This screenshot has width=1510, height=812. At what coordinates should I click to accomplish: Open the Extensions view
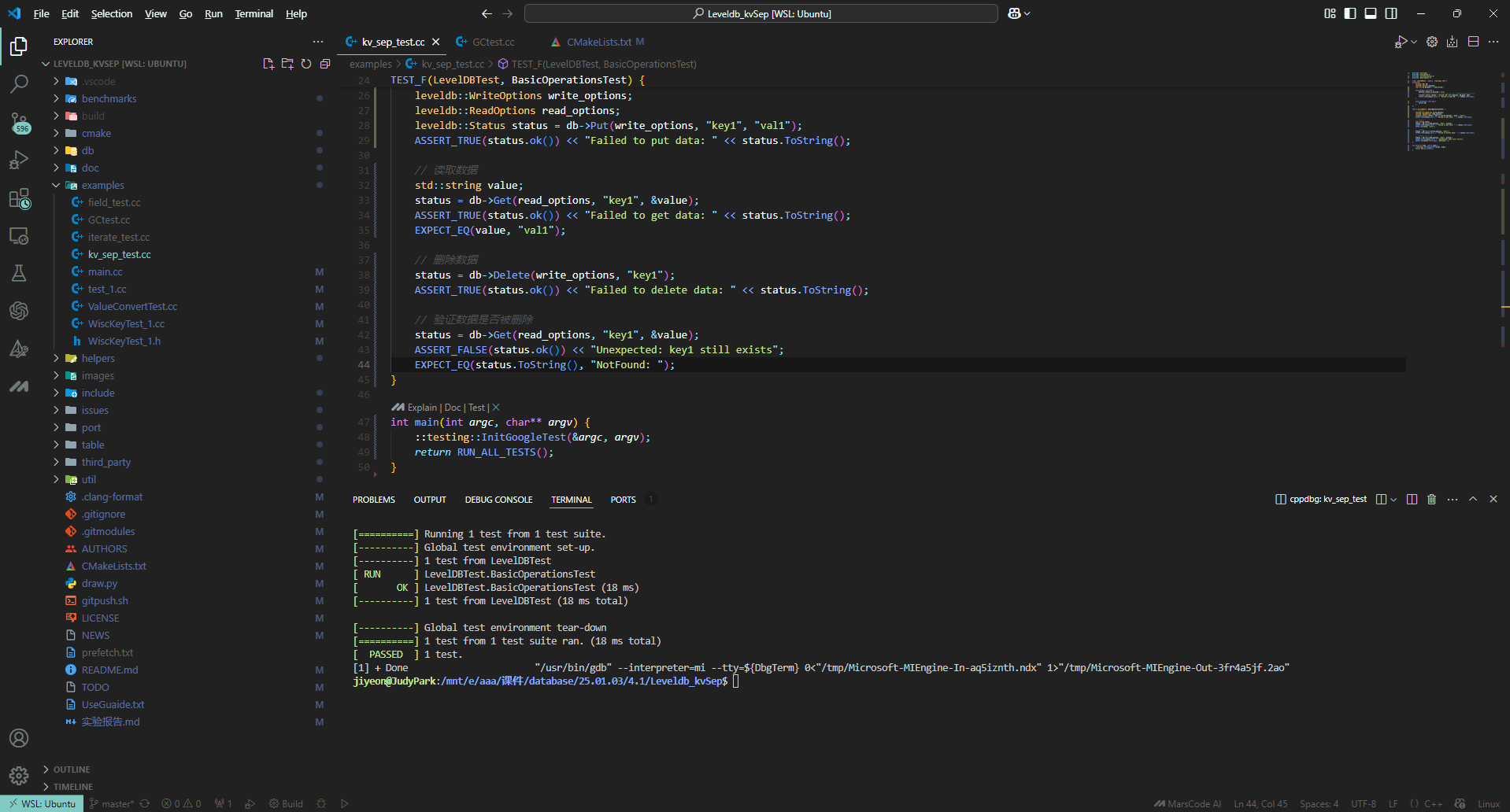click(19, 198)
